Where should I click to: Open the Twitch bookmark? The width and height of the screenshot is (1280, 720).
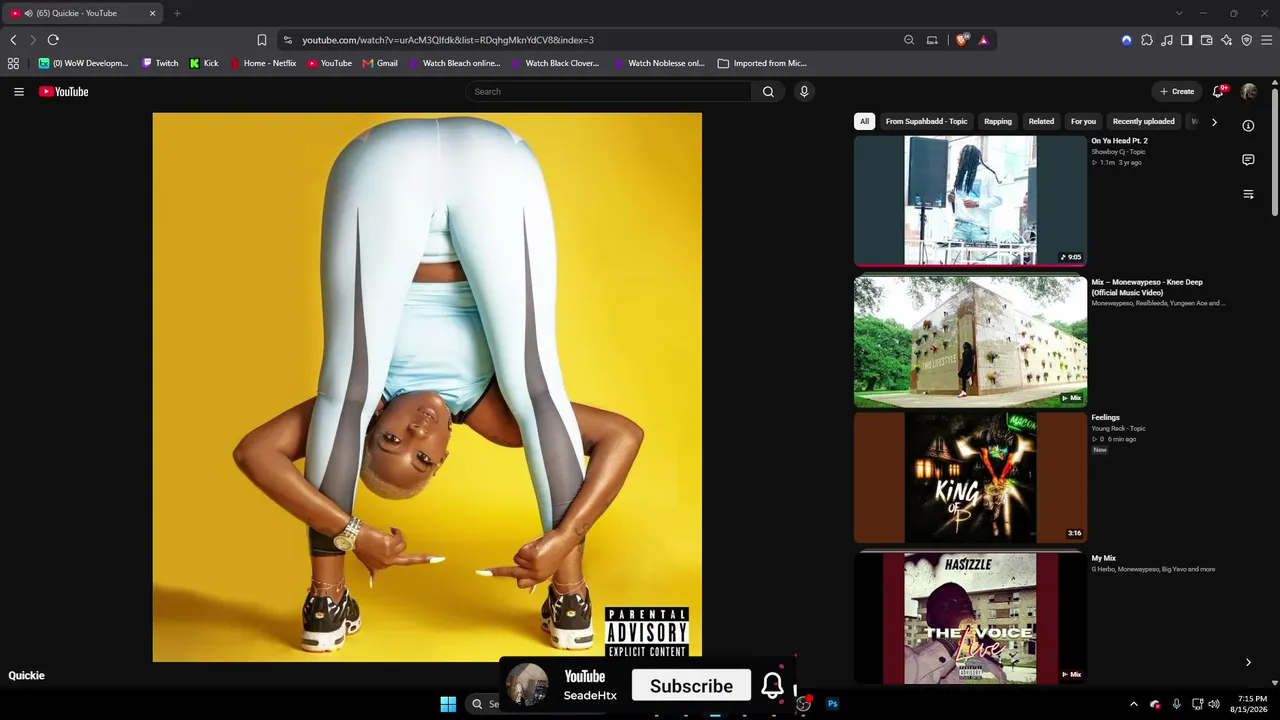[x=160, y=63]
